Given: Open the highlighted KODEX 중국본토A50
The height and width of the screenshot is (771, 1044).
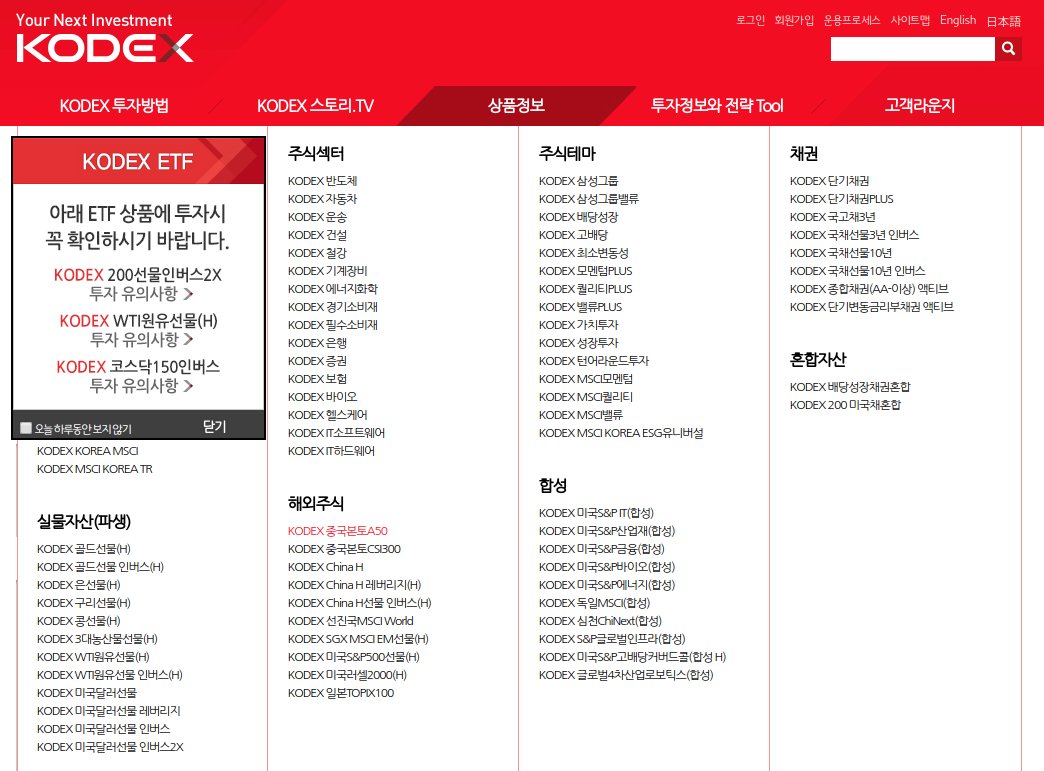Looking at the screenshot, I should [x=338, y=531].
